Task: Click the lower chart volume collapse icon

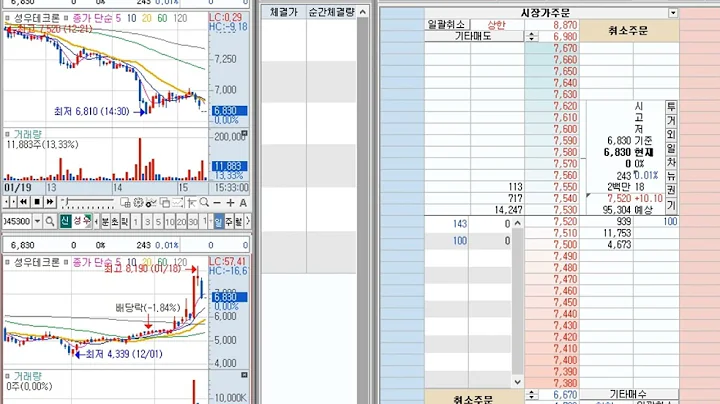Action: (x=245, y=375)
